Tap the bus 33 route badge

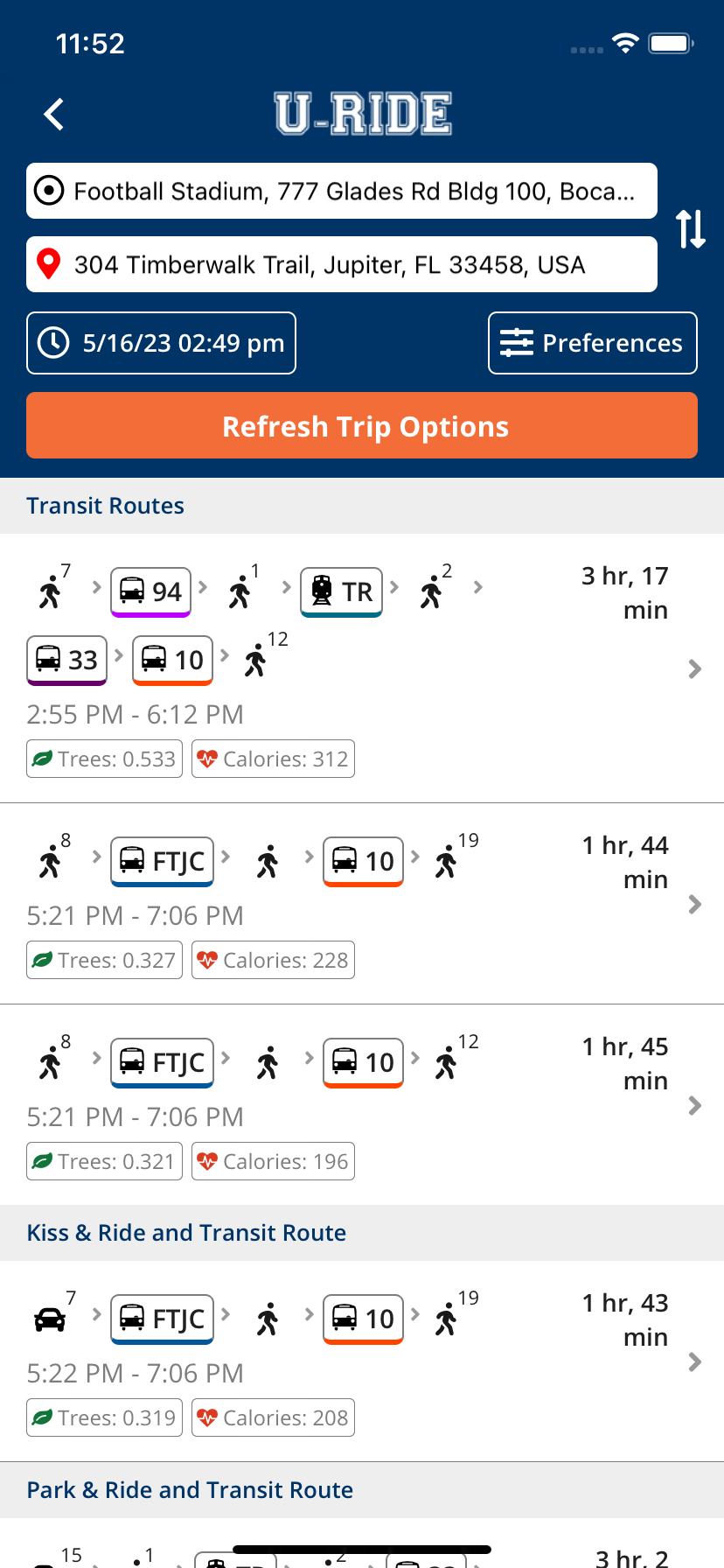(67, 660)
